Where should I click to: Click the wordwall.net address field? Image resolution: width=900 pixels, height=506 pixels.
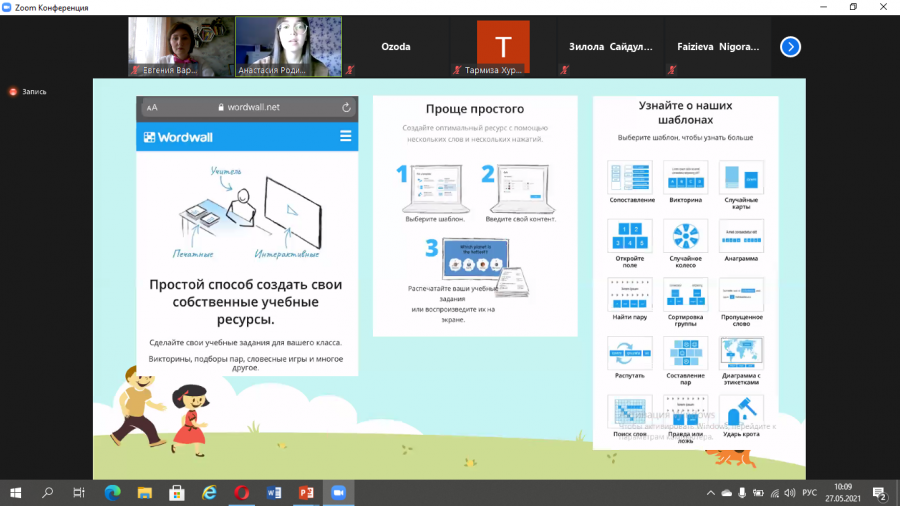(x=248, y=107)
